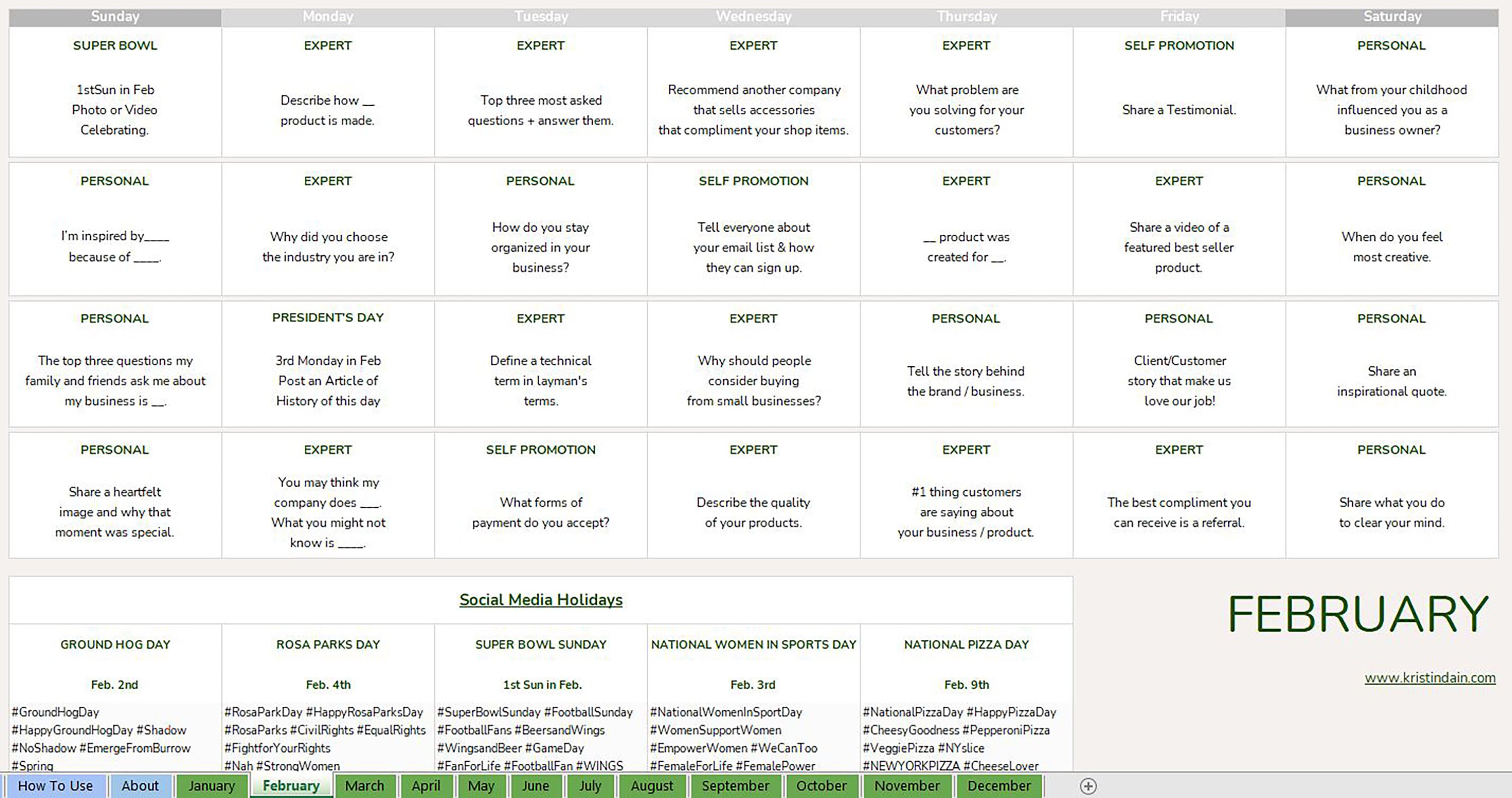Screen dimensions: 1512x798
Task: Switch to the May tab
Action: click(482, 786)
